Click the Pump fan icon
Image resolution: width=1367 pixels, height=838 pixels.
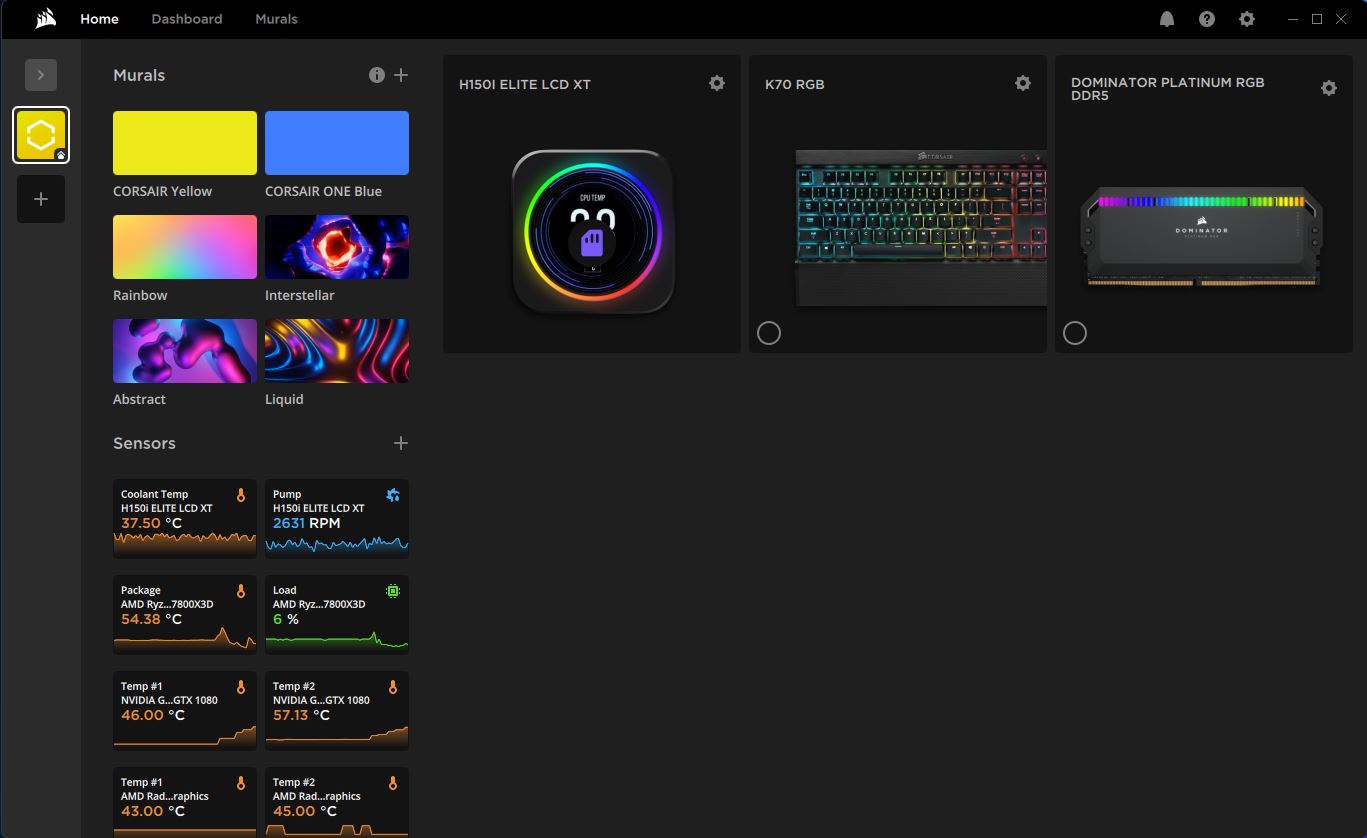393,495
